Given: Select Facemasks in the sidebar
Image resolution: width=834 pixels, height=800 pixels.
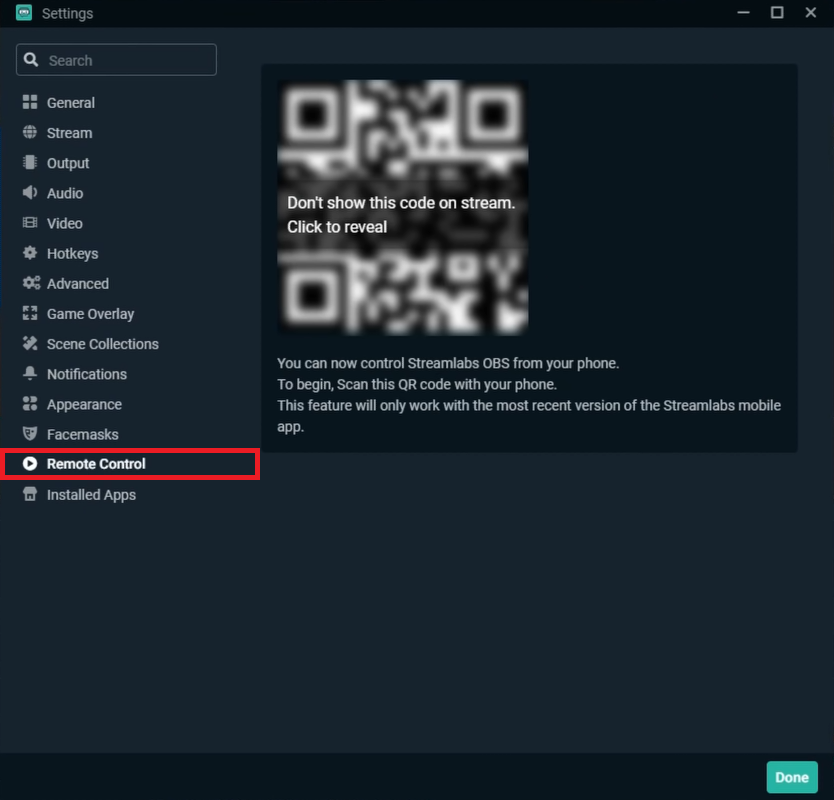Looking at the screenshot, I should pos(82,435).
